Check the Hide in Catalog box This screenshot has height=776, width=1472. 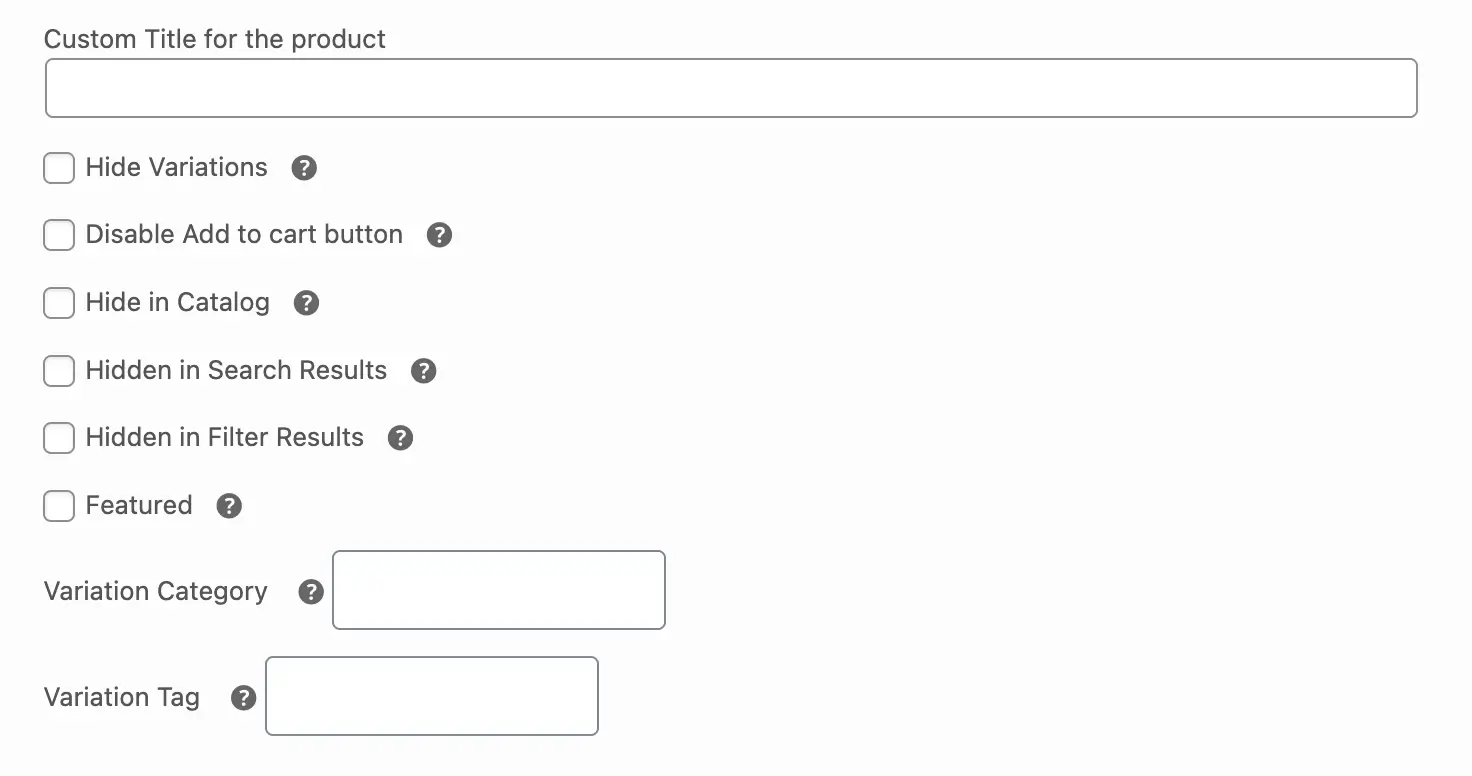[59, 303]
